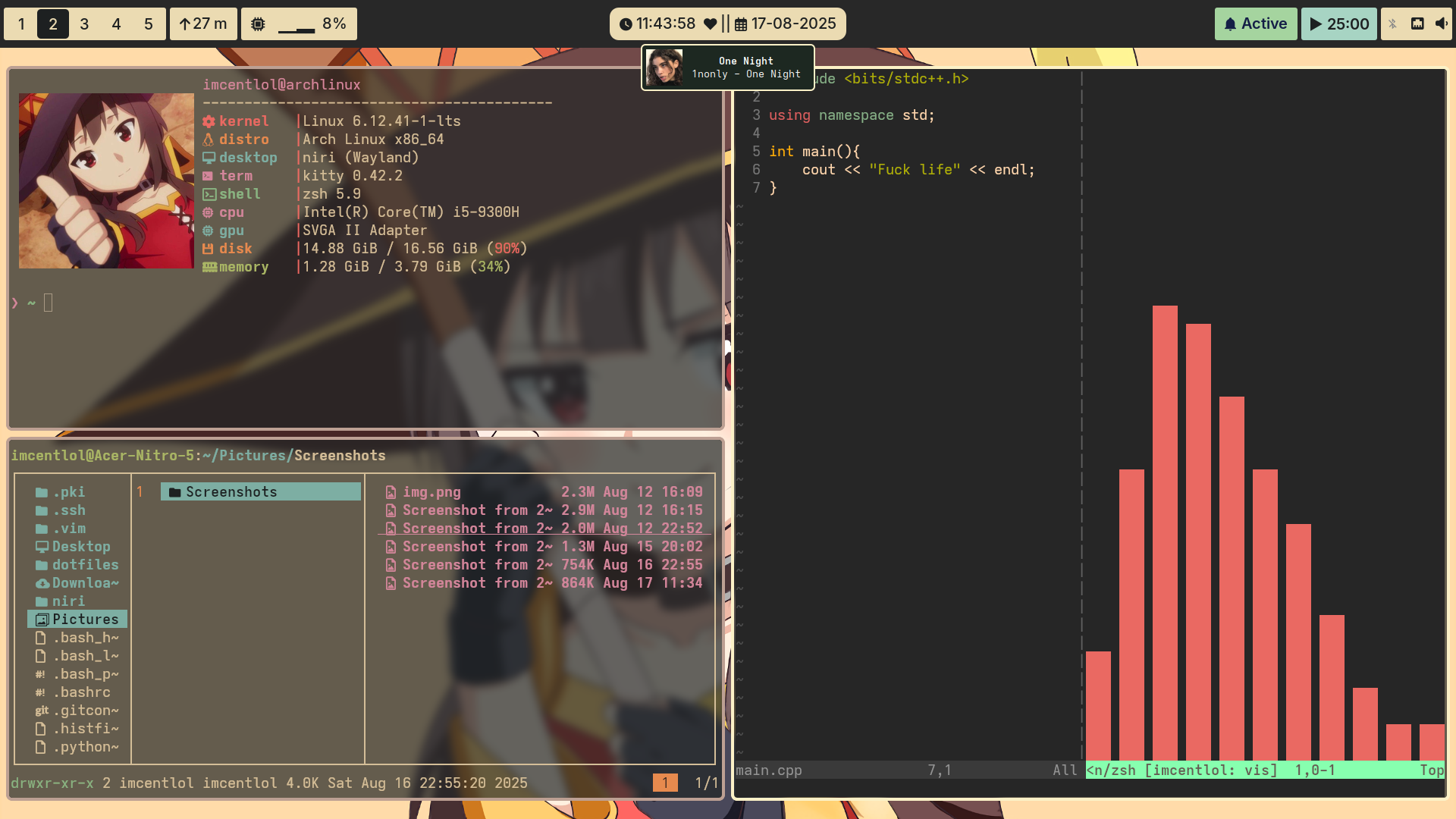This screenshot has width=1456, height=819.
Task: Click the uptime 27 m indicator
Action: [x=203, y=24]
